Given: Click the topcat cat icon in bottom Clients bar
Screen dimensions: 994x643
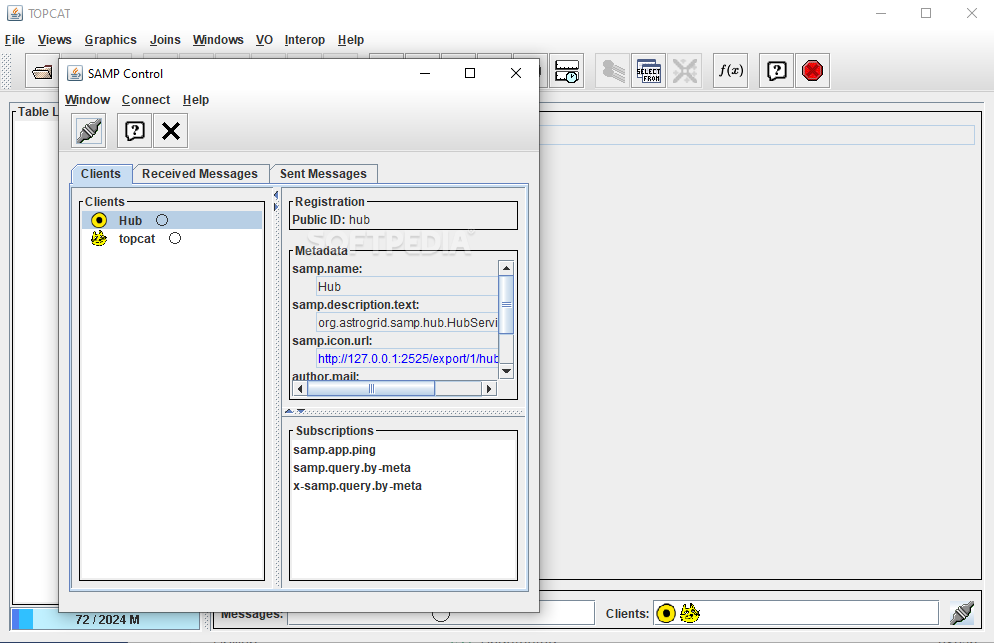Looking at the screenshot, I should tap(690, 613).
